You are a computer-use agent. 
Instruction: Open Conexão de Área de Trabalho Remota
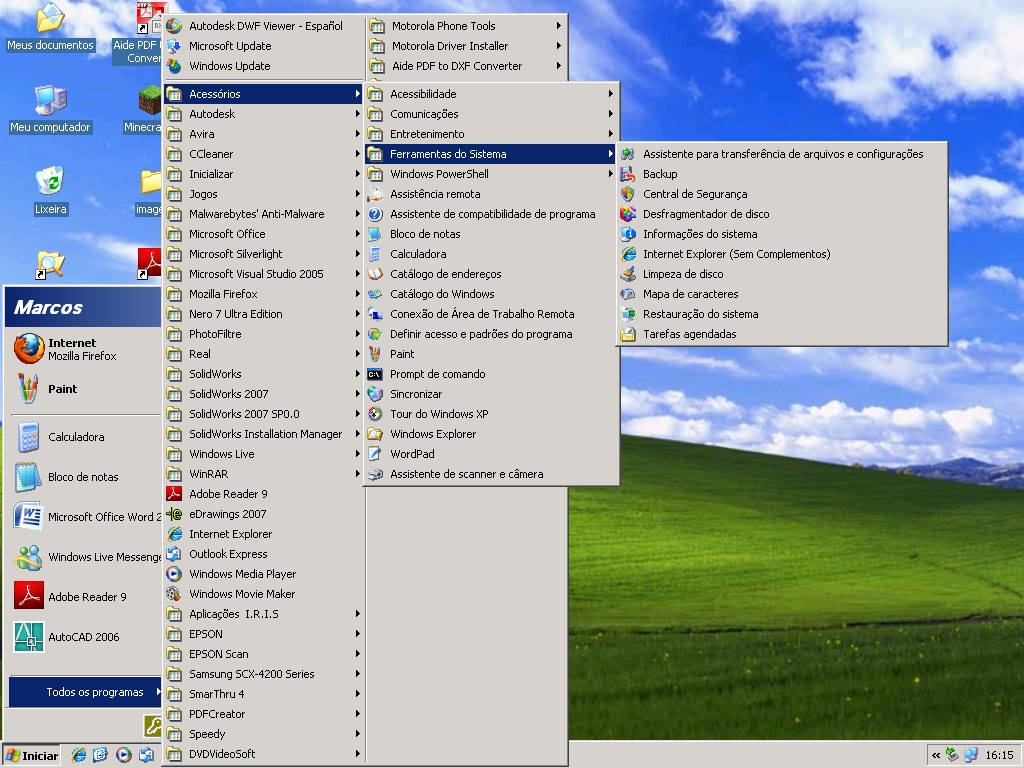[x=491, y=314]
